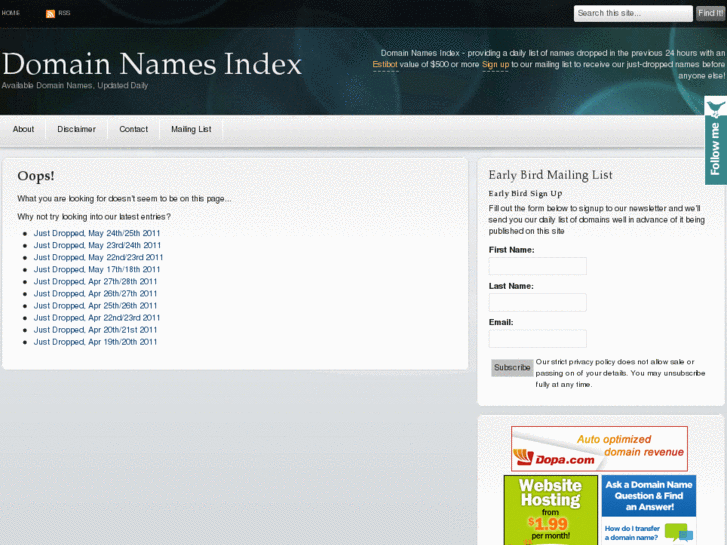This screenshot has width=727, height=545.
Task: Open the Mailing List menu item
Action: (191, 129)
